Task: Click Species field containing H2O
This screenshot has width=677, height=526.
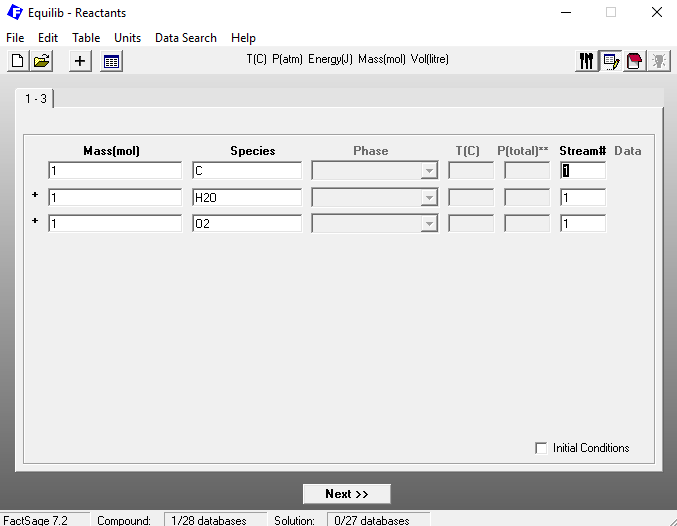Action: (x=247, y=197)
